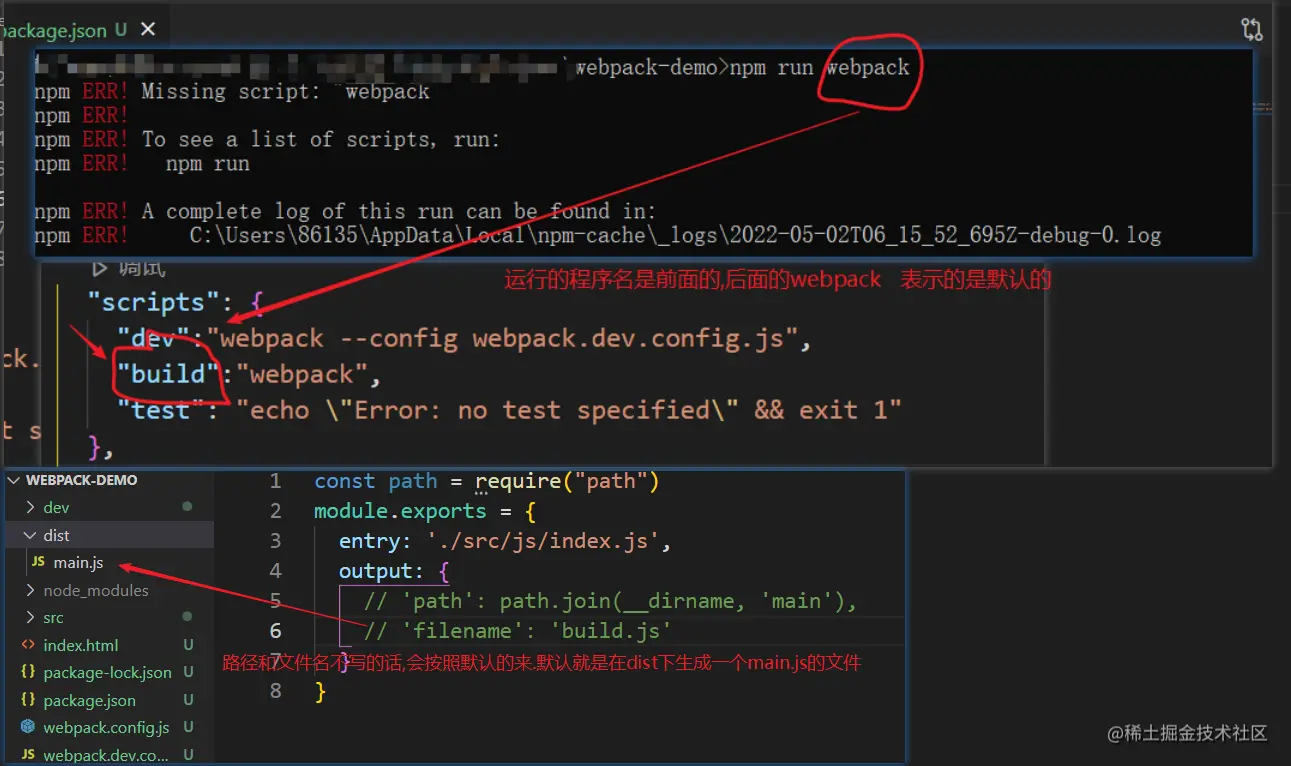
Task: Expand the dev folder chevron
Action: point(30,508)
